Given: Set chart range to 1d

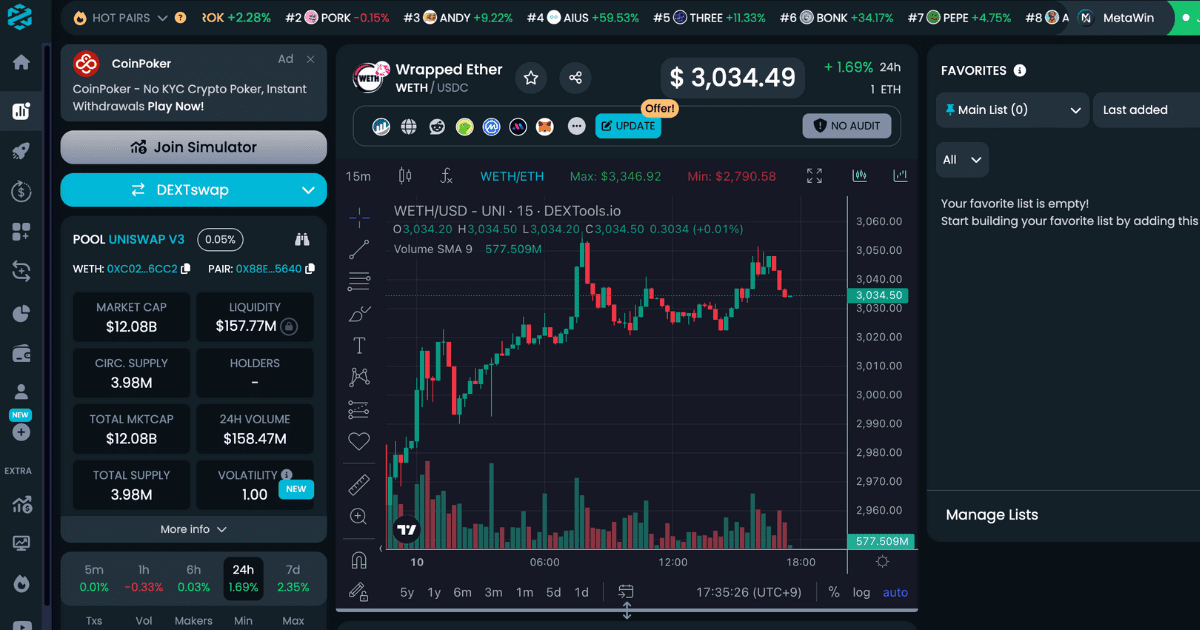Looking at the screenshot, I should [x=581, y=592].
